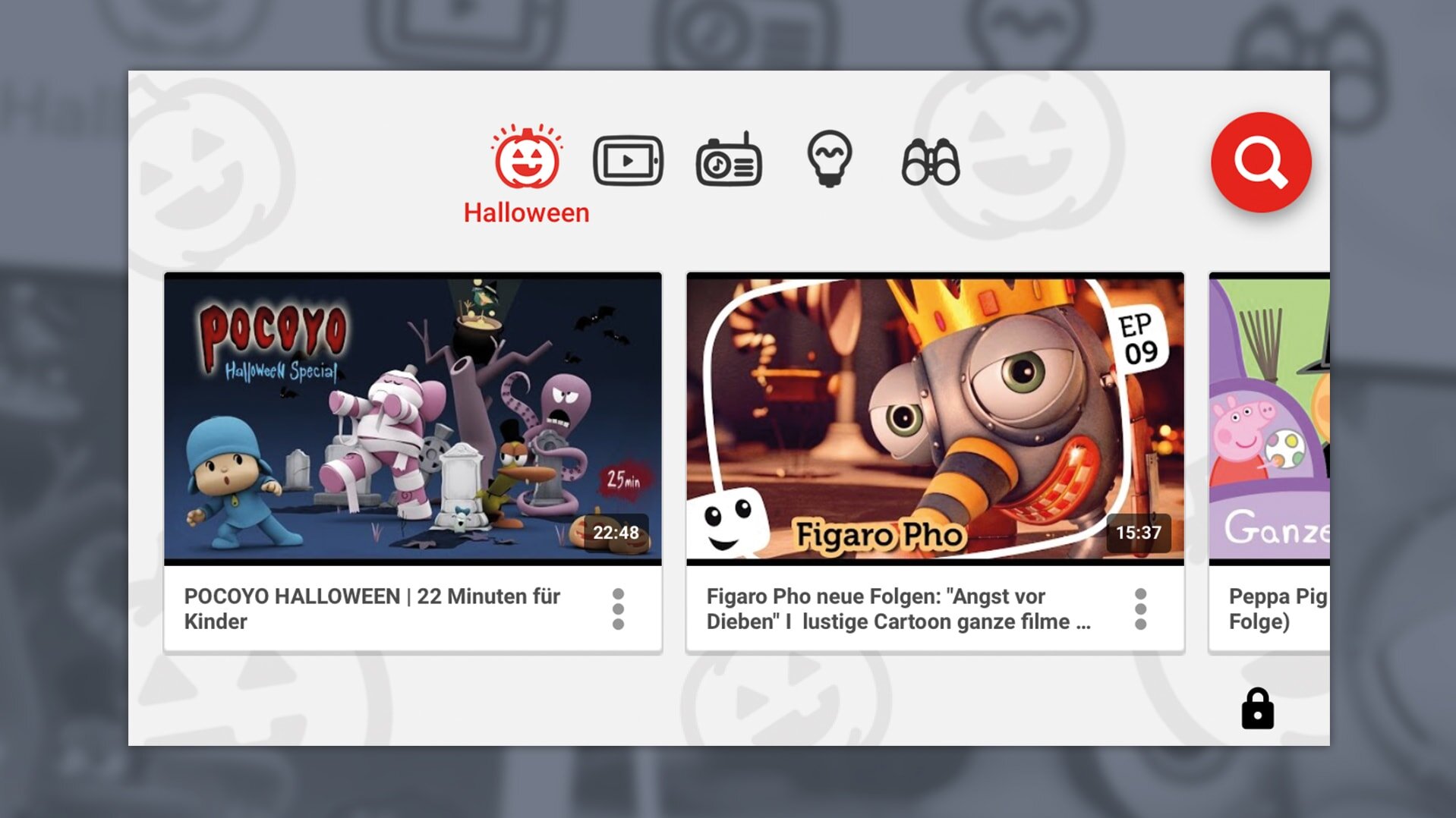Viewport: 1456px width, 818px height.
Task: Play the Figaro Pho episode thumbnail
Action: (935, 419)
